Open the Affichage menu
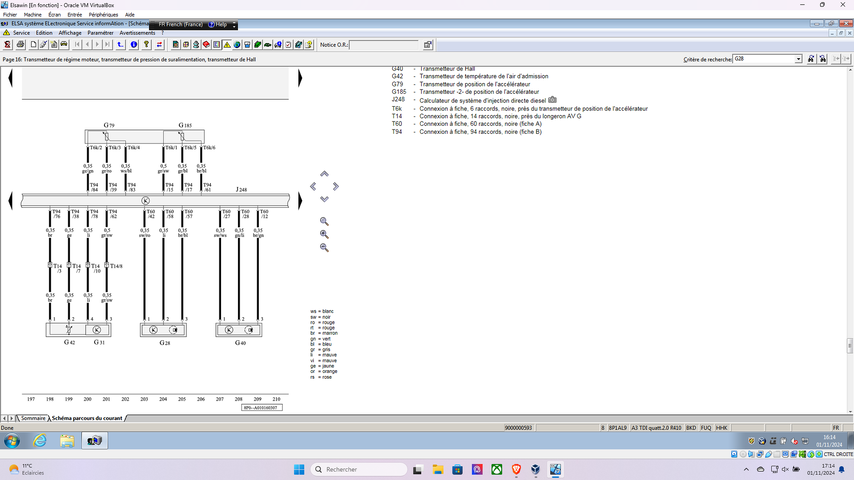854x480 pixels. point(70,33)
